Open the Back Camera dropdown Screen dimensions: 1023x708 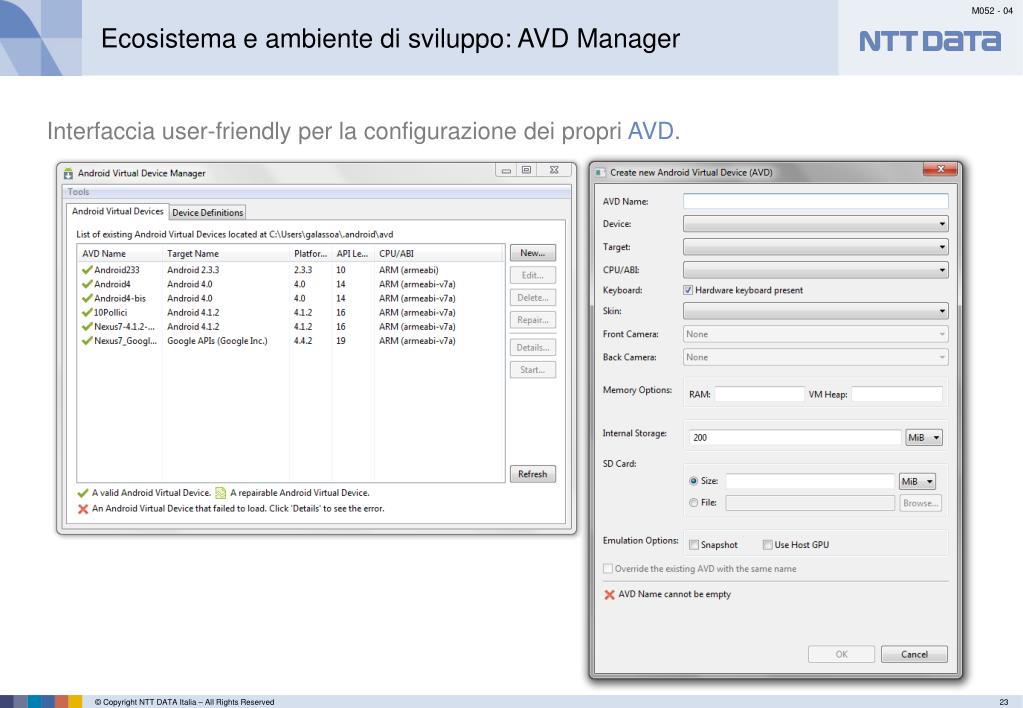click(x=816, y=358)
